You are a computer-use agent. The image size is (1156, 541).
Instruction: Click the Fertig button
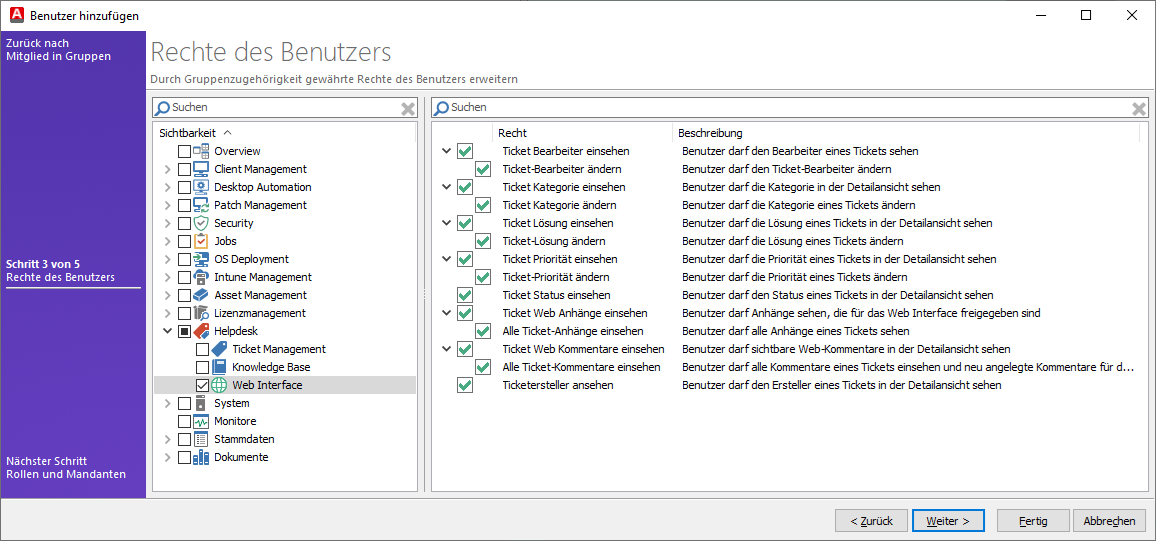coord(1034,520)
